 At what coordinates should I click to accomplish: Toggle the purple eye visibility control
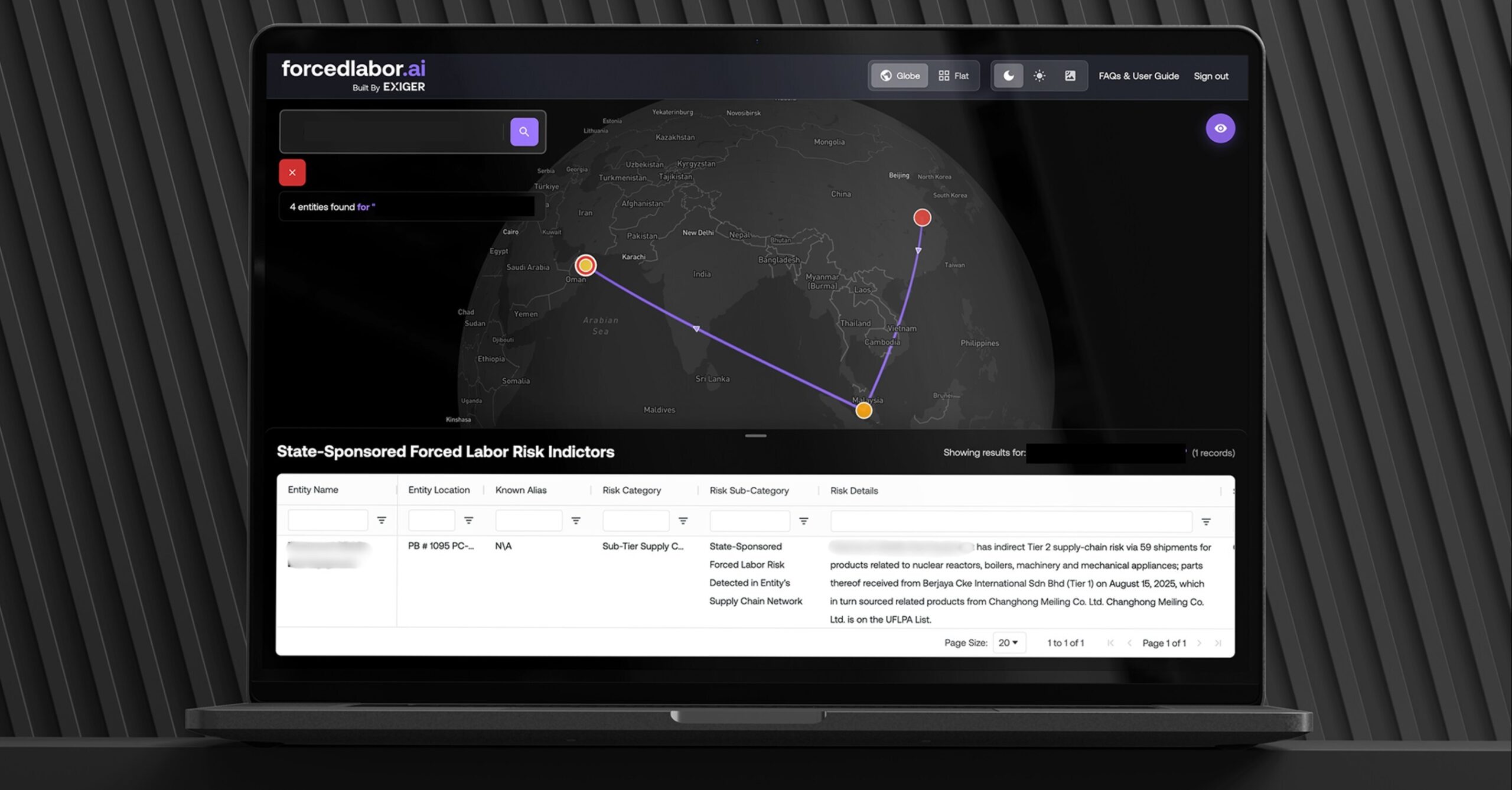[1220, 128]
